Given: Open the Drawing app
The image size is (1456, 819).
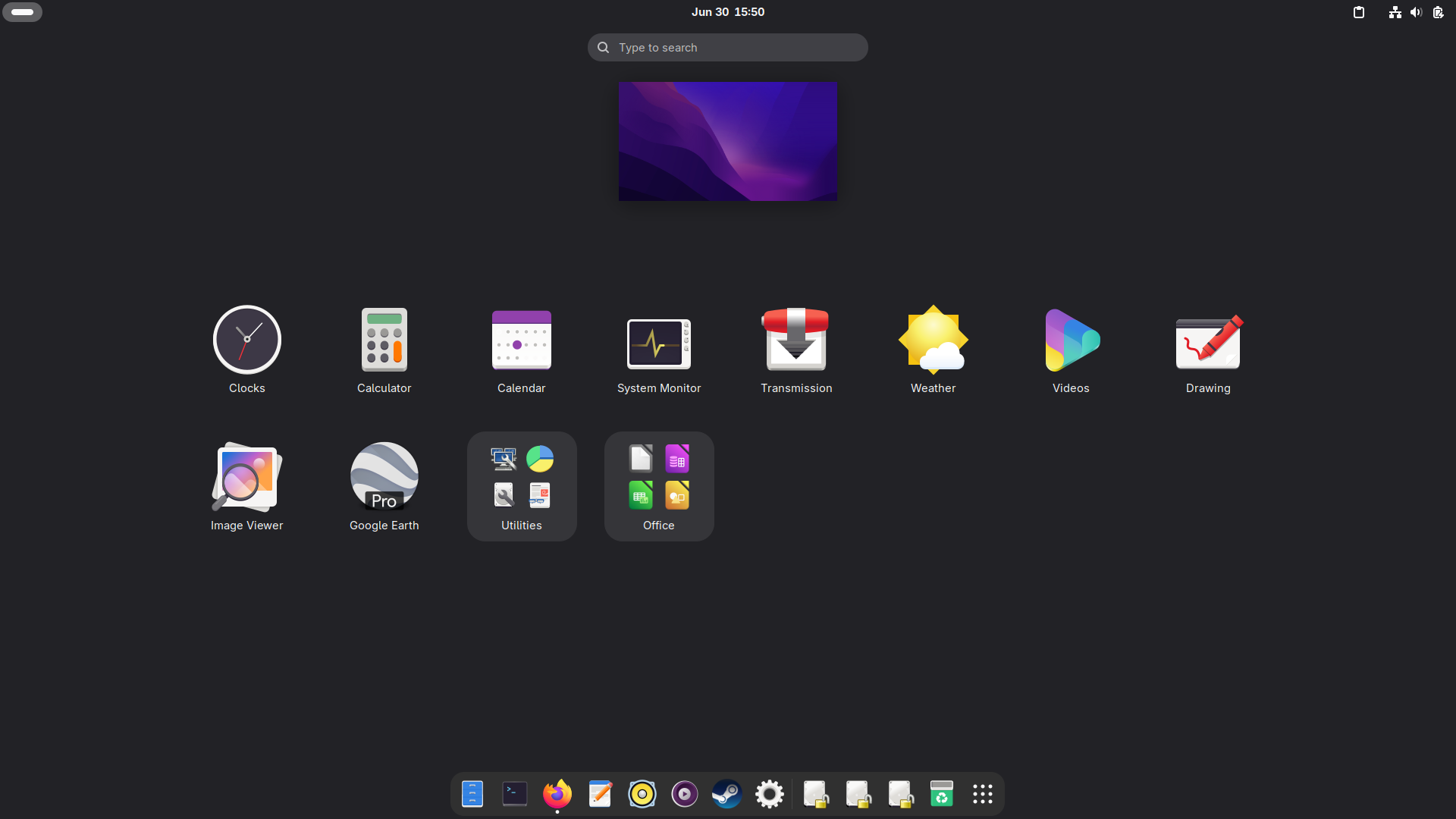Looking at the screenshot, I should [x=1208, y=350].
